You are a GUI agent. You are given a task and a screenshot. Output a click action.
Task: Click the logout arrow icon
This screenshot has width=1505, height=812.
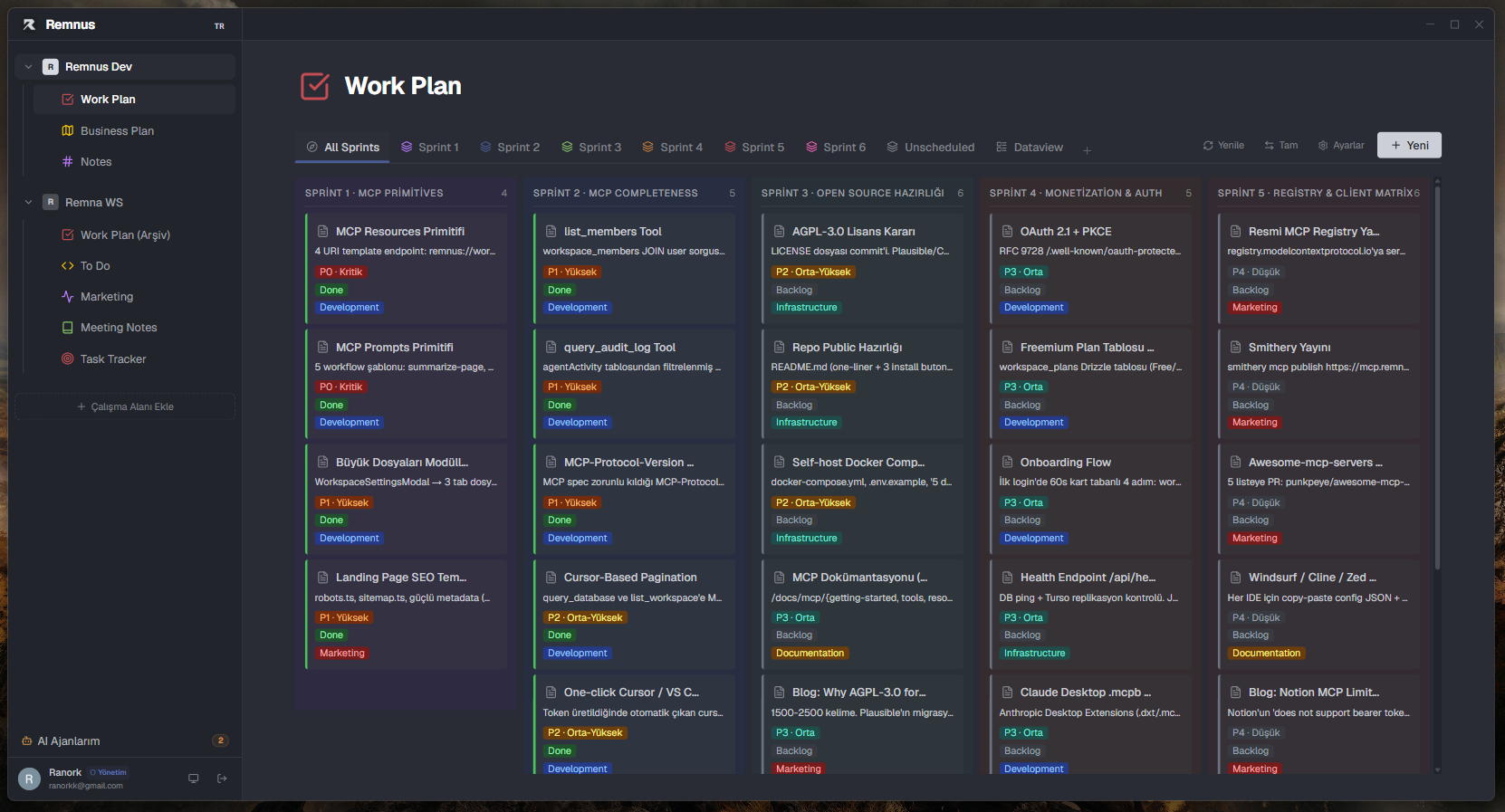tap(222, 779)
